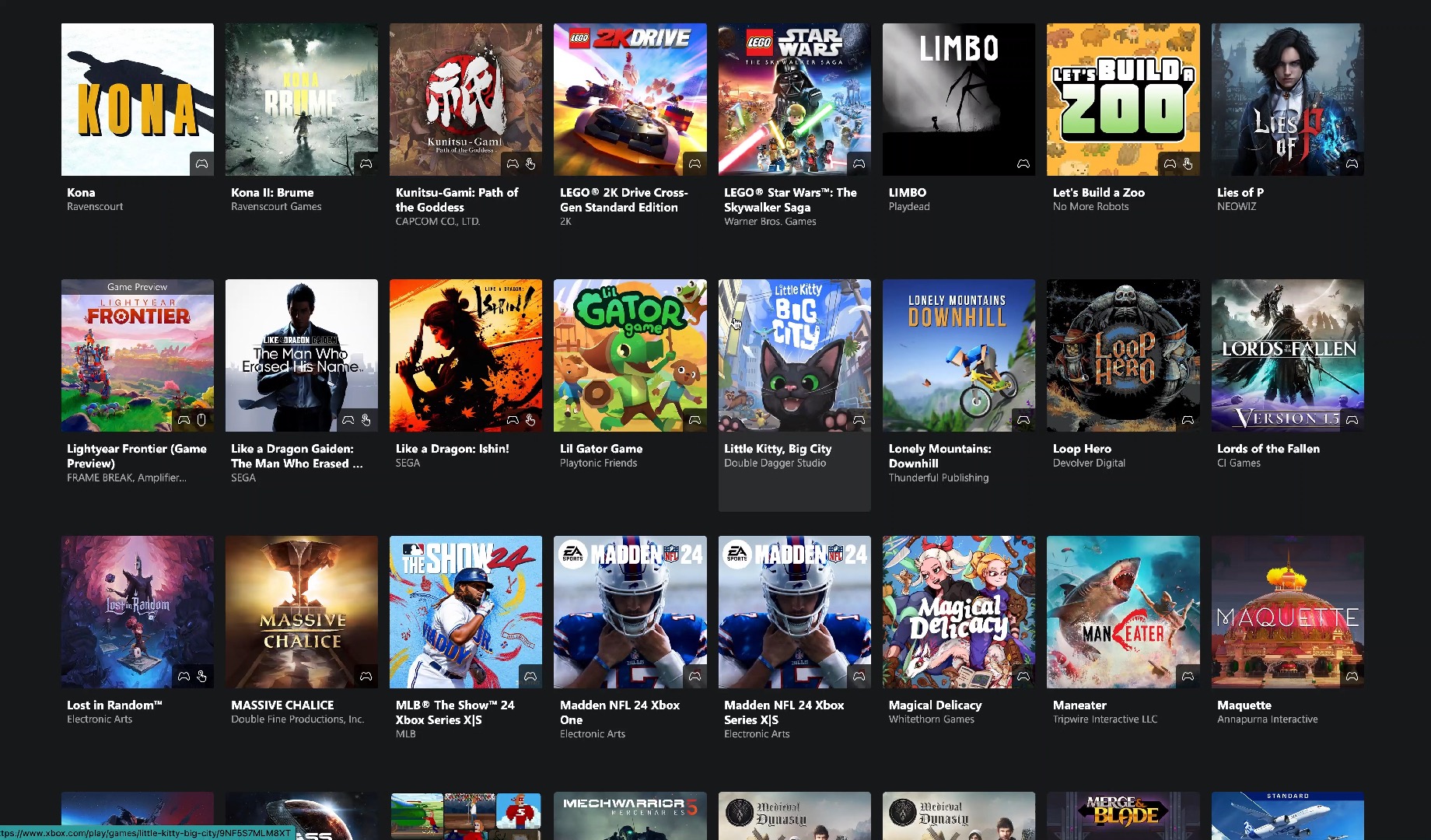
Task: Click the touch icon on Kunitsu-Gami cover
Action: coord(530,164)
